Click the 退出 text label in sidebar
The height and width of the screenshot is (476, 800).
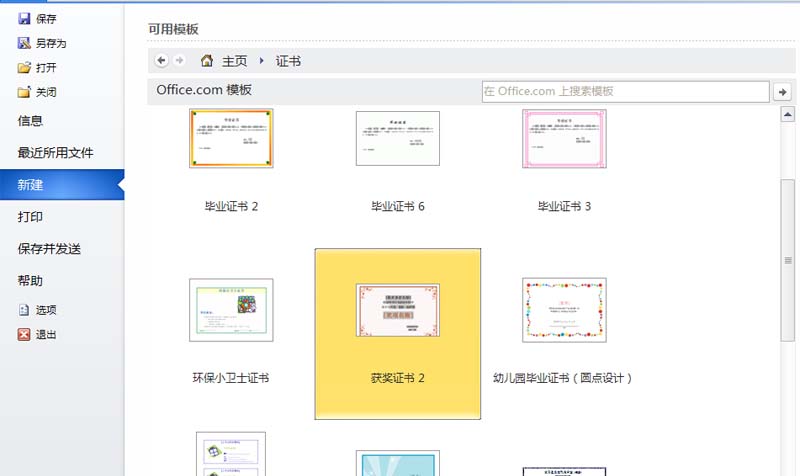[x=46, y=335]
